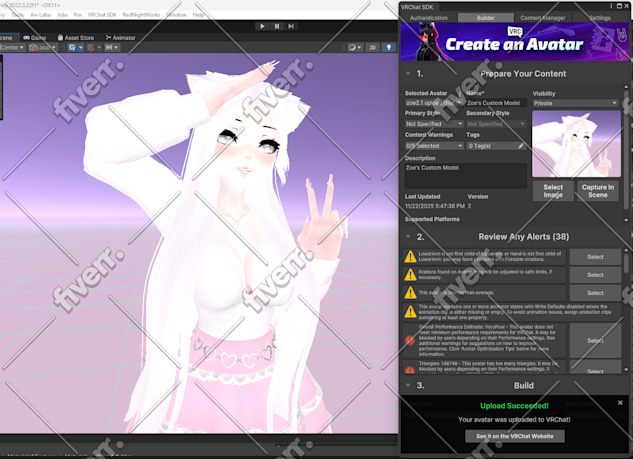Viewport: 633px width, 459px height.
Task: Select the Builder tab in VRChat SDK
Action: (486, 18)
